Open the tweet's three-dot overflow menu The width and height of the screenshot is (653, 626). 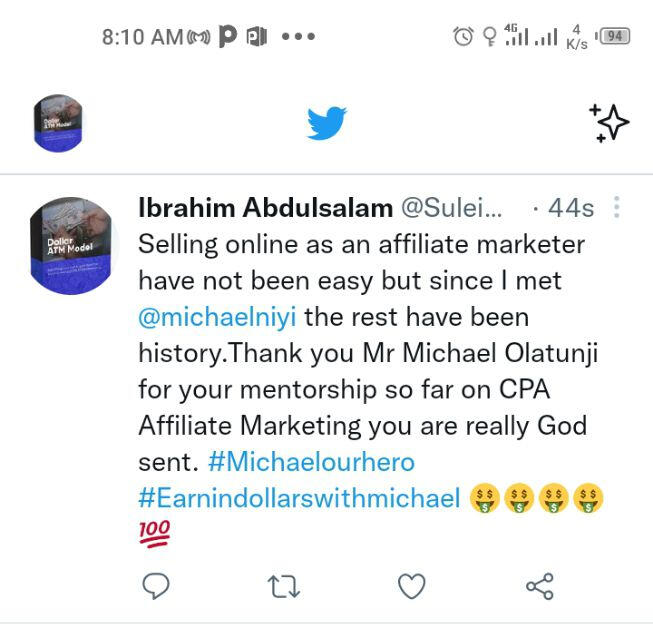point(616,208)
